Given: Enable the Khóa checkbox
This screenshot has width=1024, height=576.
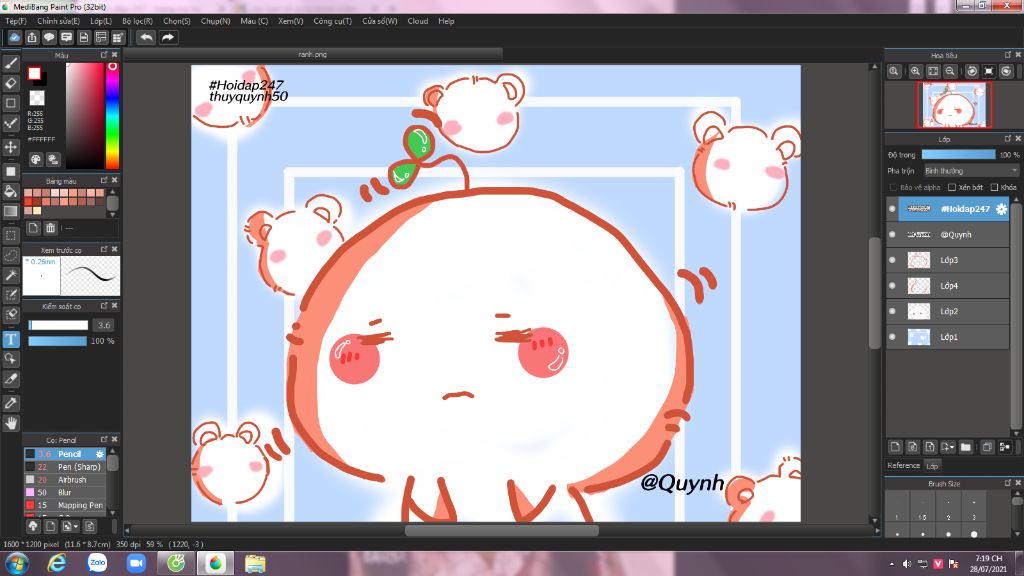Looking at the screenshot, I should tap(995, 187).
